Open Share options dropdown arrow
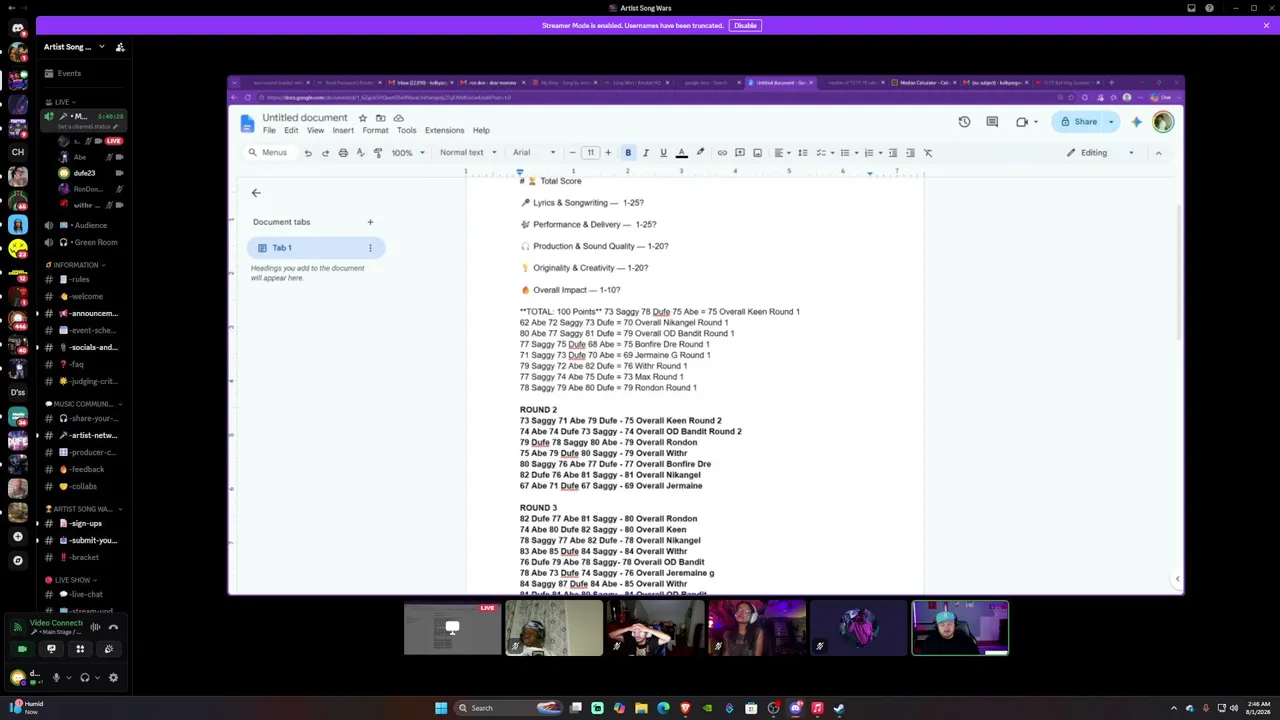 1111,122
